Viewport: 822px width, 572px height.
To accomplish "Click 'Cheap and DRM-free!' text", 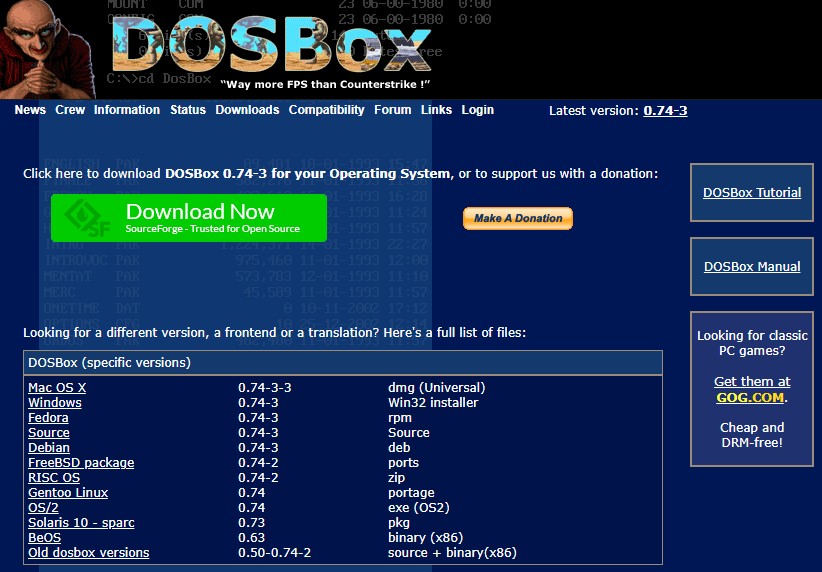I will click(752, 435).
